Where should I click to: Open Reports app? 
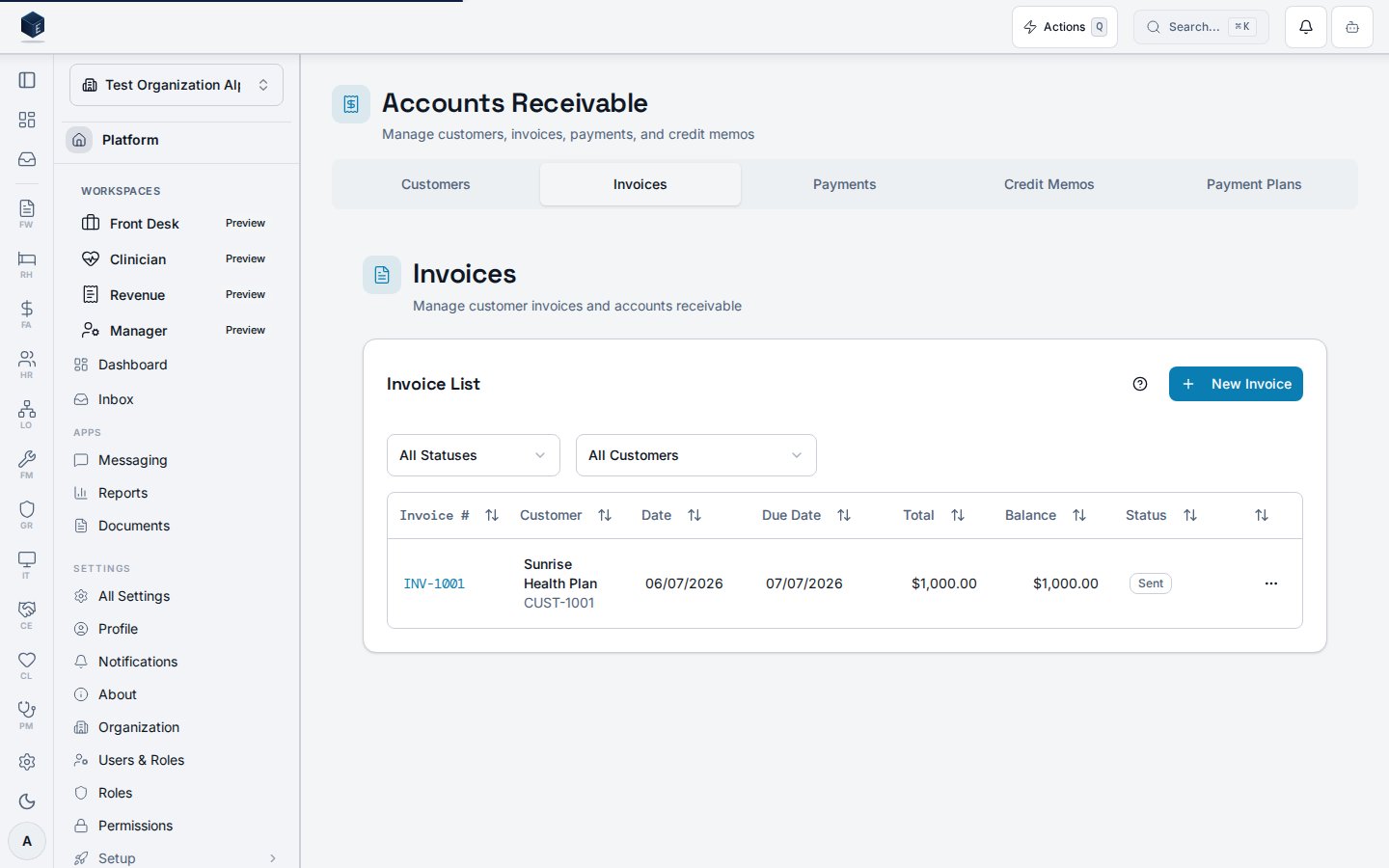click(177, 493)
